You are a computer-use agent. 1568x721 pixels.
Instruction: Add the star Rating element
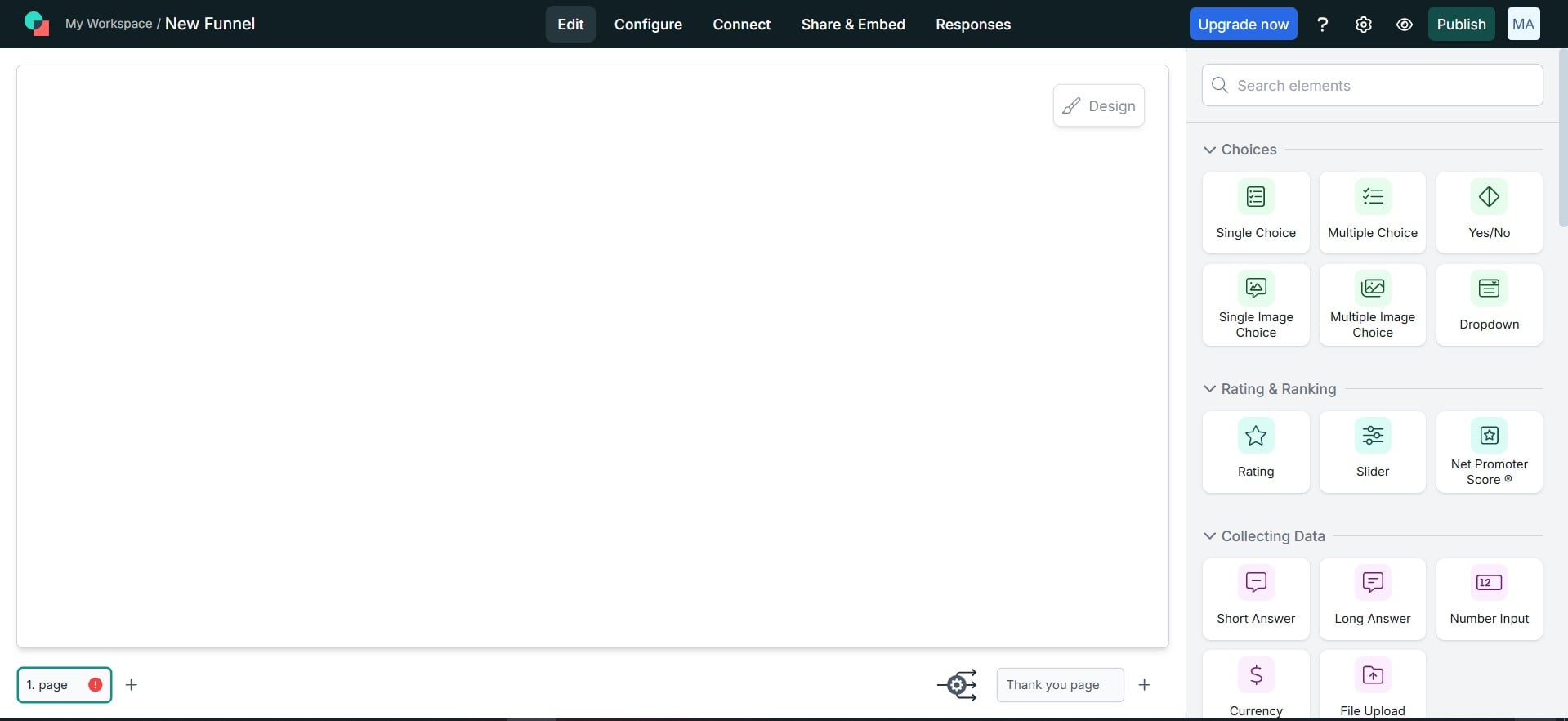[1256, 452]
